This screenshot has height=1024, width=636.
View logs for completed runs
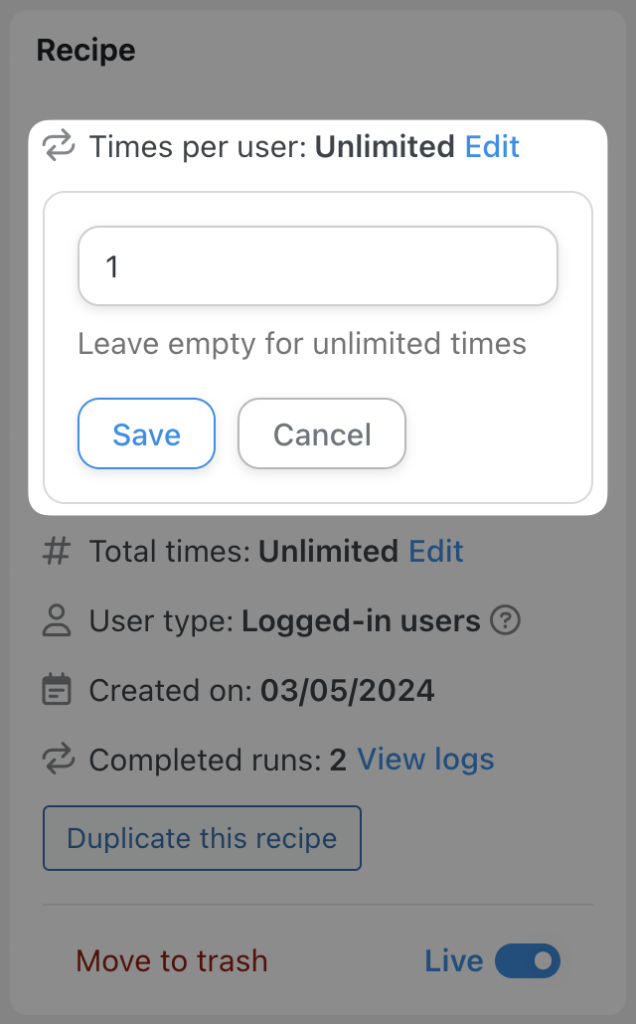point(425,760)
